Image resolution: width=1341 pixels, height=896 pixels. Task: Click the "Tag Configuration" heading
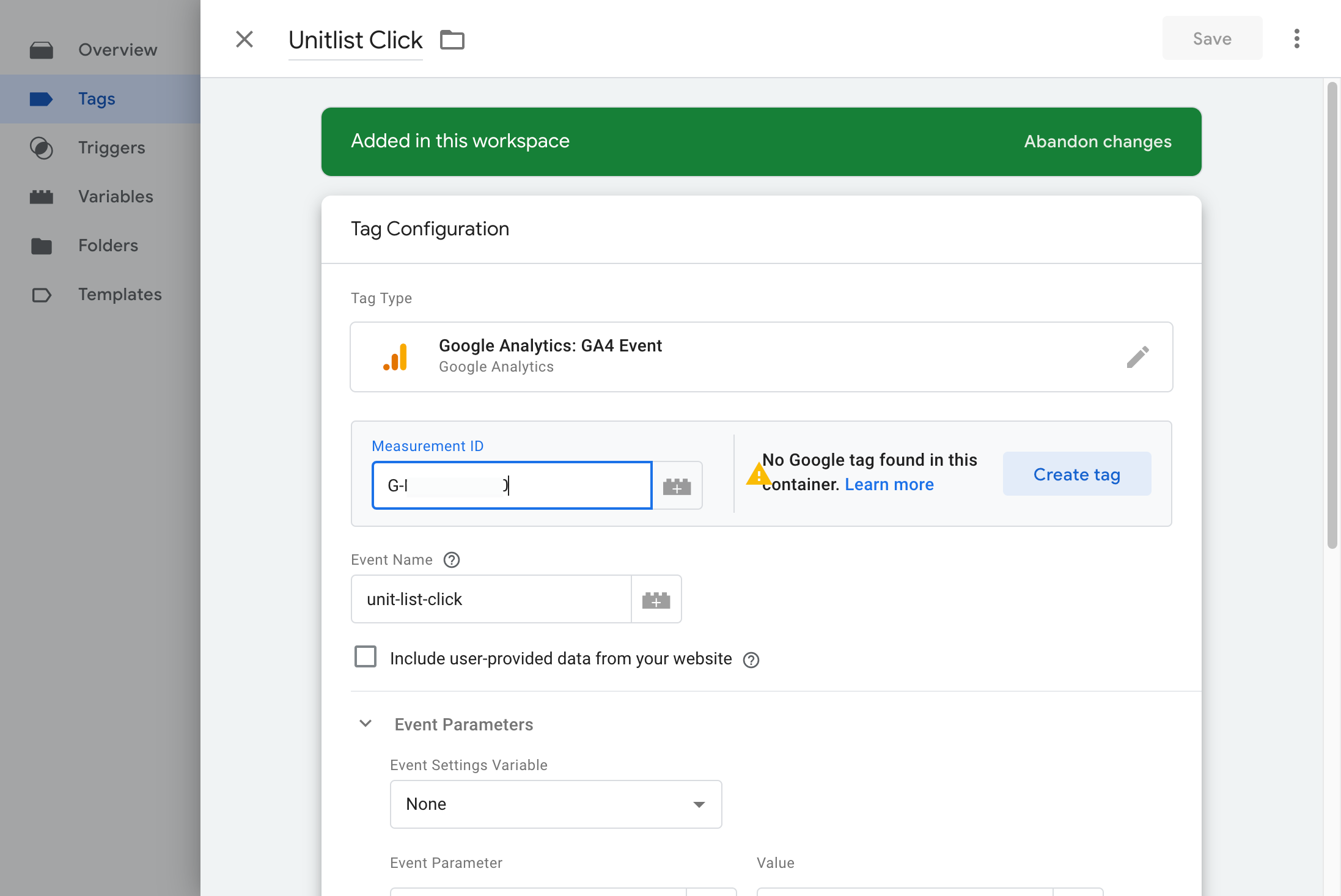pos(430,229)
